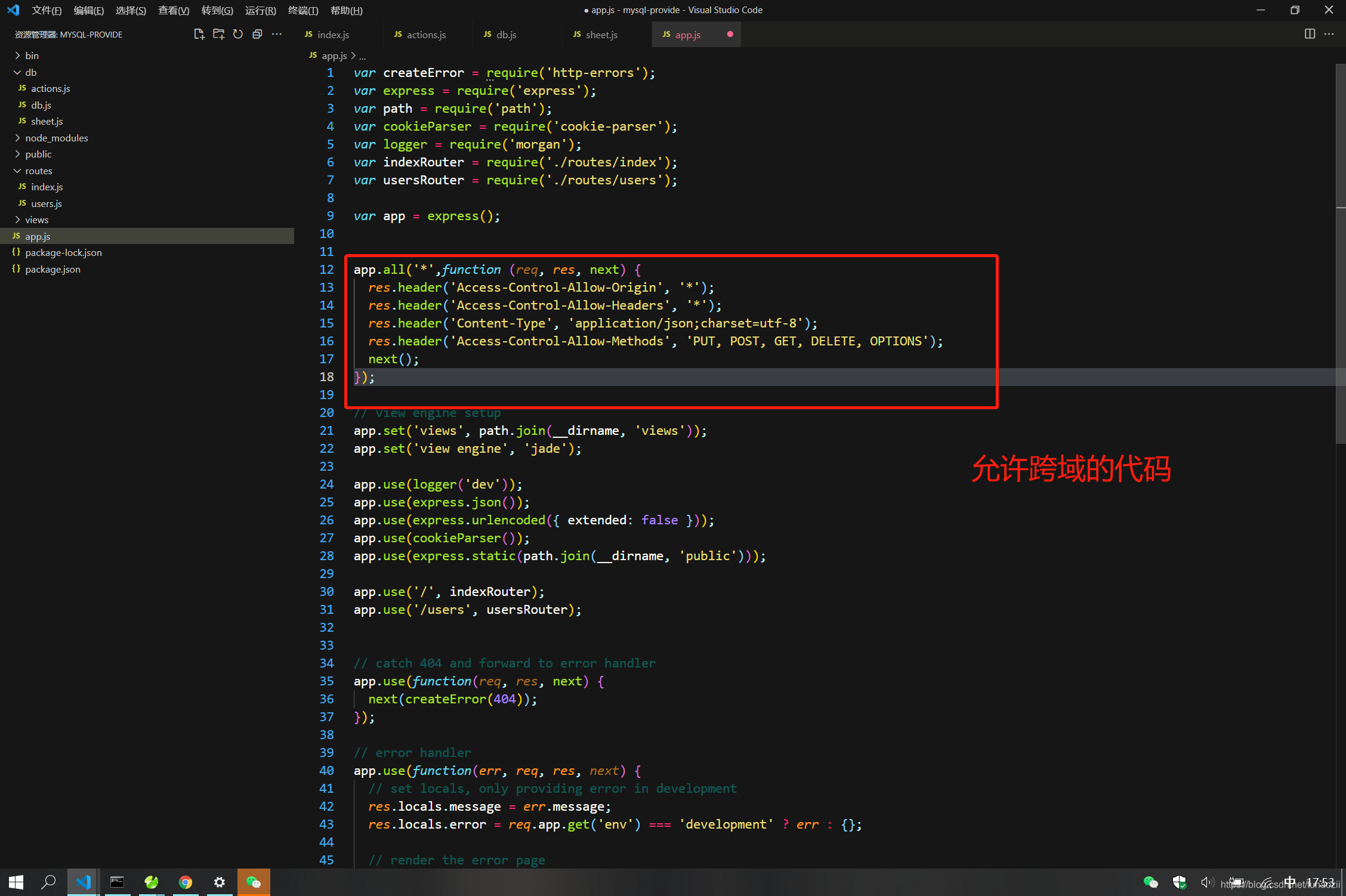
Task: Open Settings gear in taskbar
Action: 220,882
